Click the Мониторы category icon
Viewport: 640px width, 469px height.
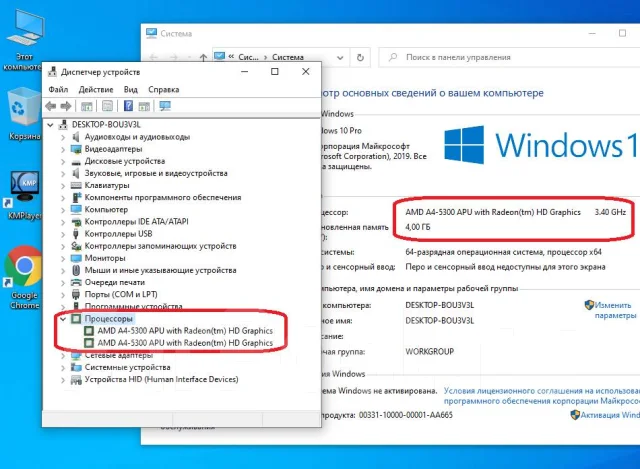pos(76,258)
